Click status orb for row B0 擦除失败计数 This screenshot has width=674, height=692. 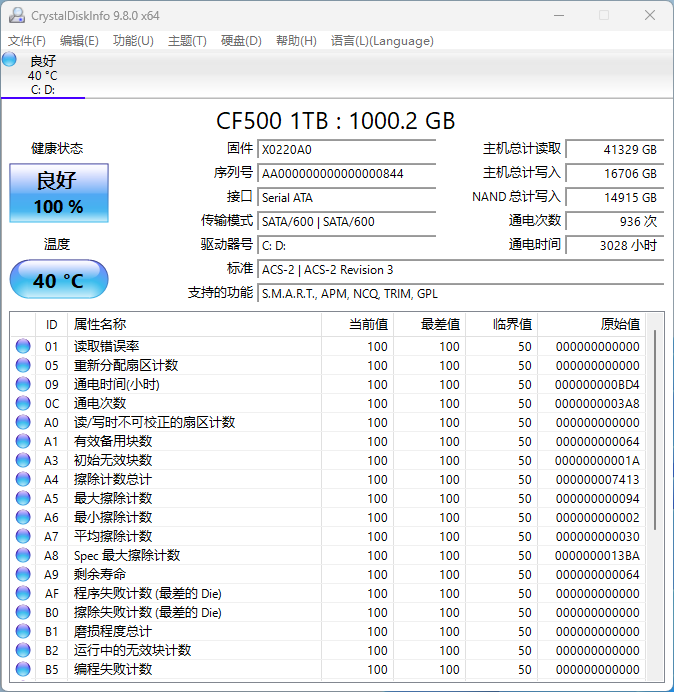[23, 612]
